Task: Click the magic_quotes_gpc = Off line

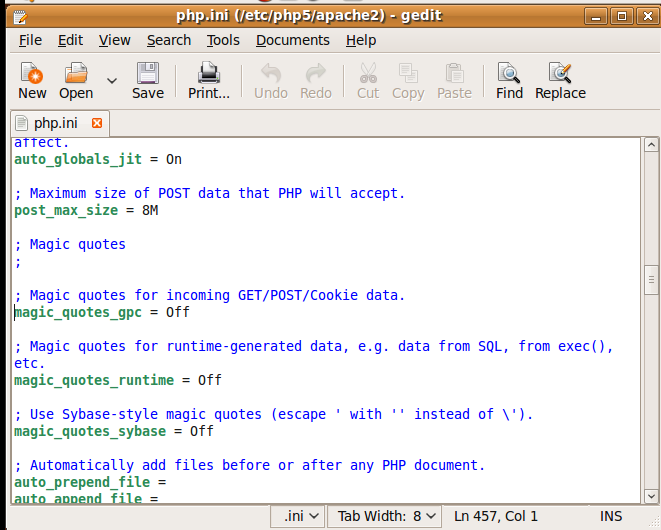Action: point(102,312)
